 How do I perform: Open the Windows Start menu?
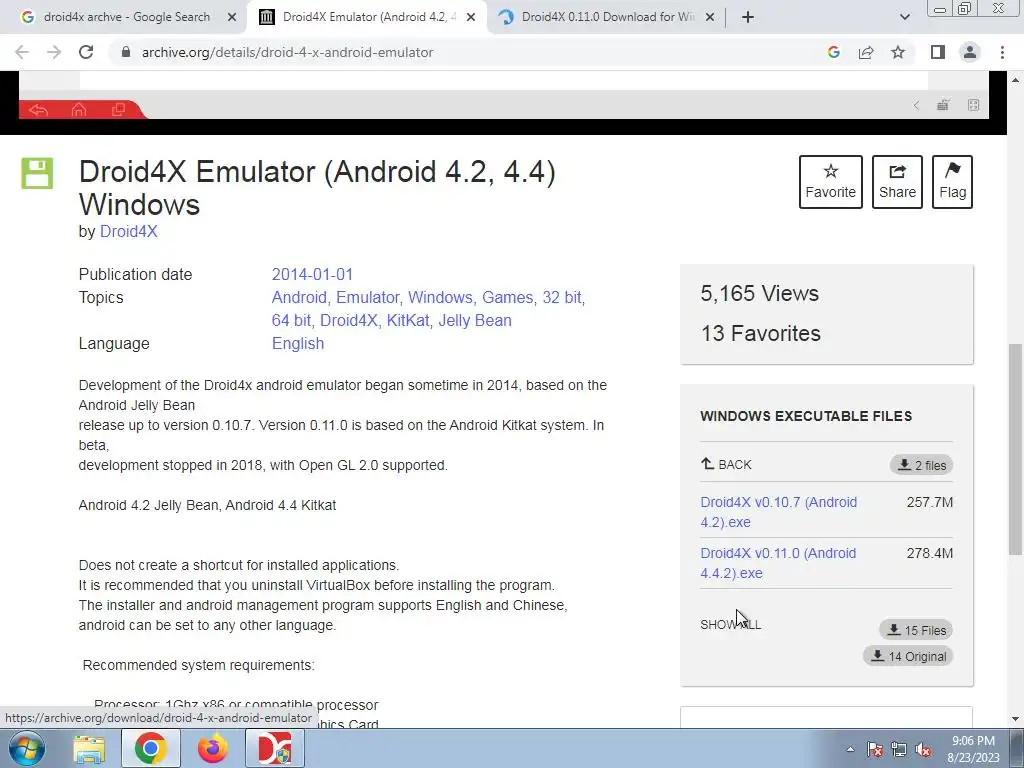pos(26,748)
